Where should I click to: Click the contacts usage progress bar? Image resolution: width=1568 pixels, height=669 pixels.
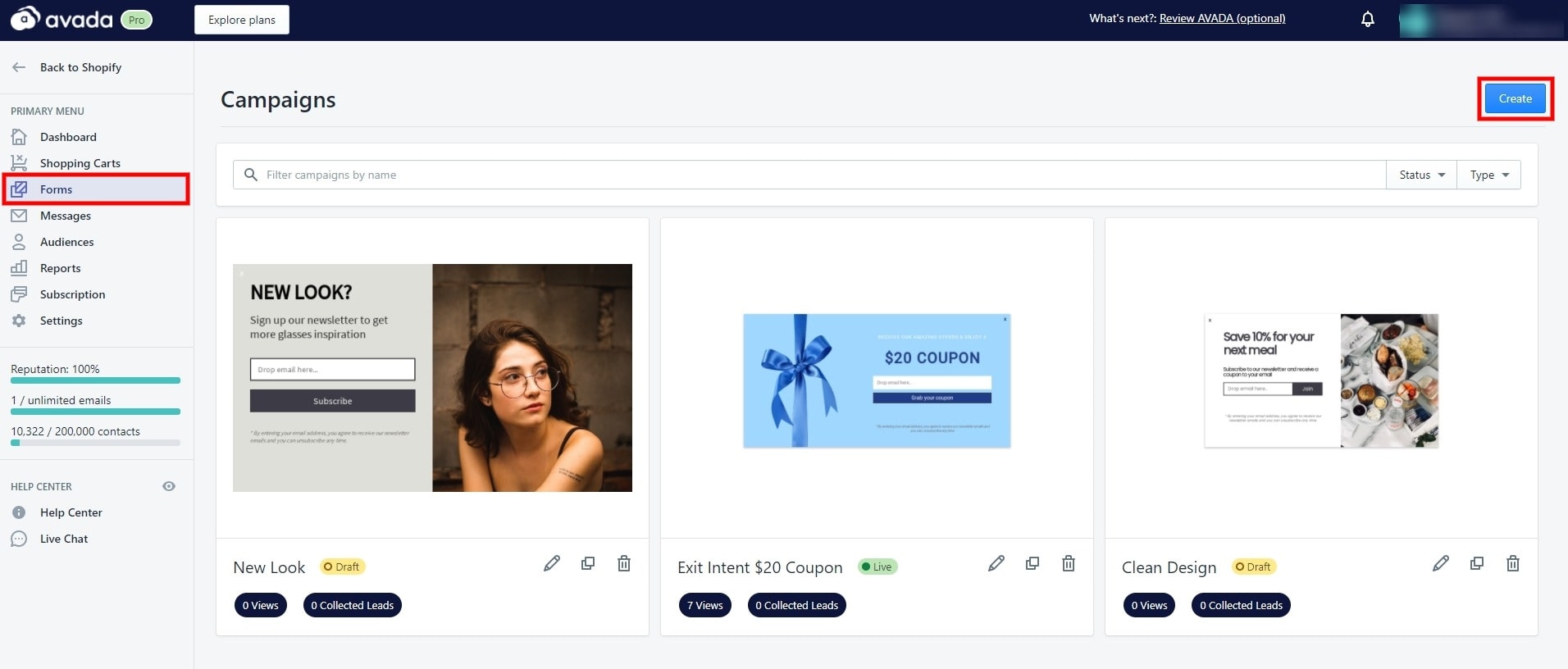(95, 443)
